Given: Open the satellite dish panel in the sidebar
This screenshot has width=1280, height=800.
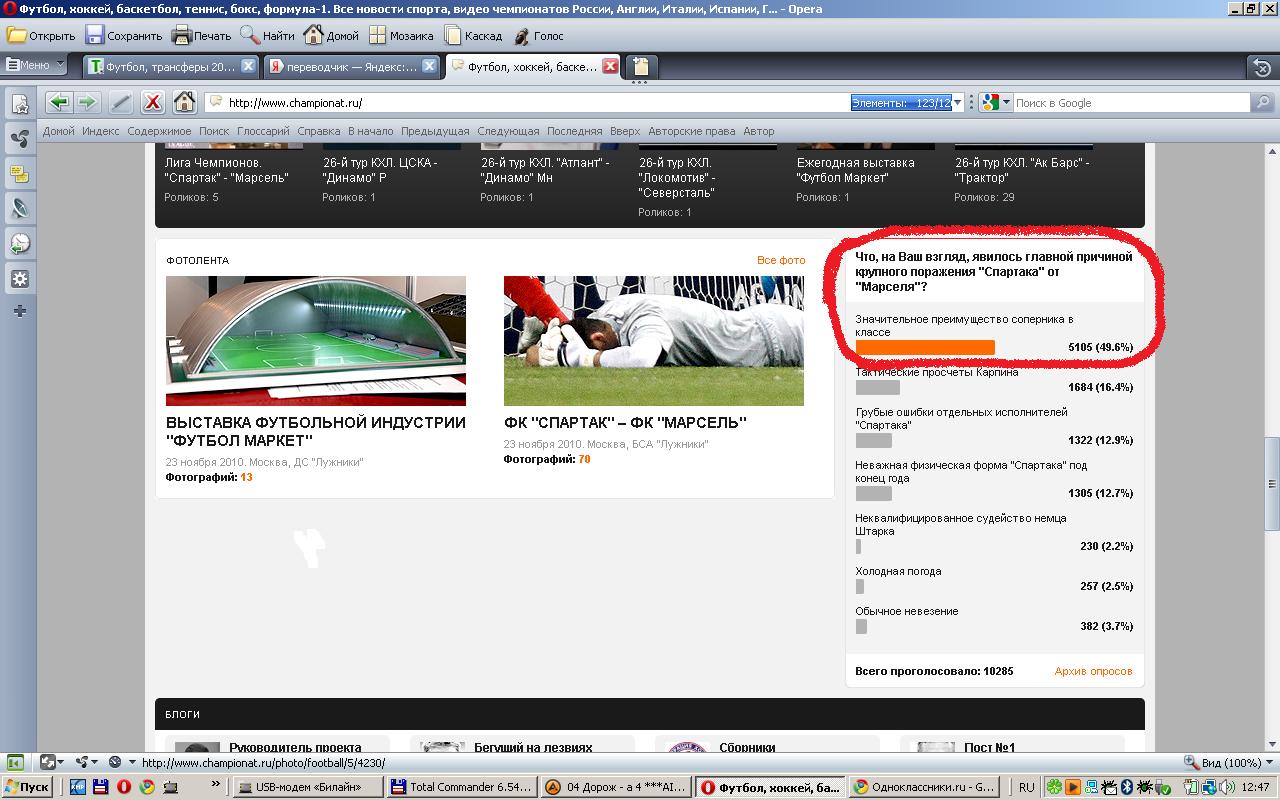Looking at the screenshot, I should coord(19,208).
